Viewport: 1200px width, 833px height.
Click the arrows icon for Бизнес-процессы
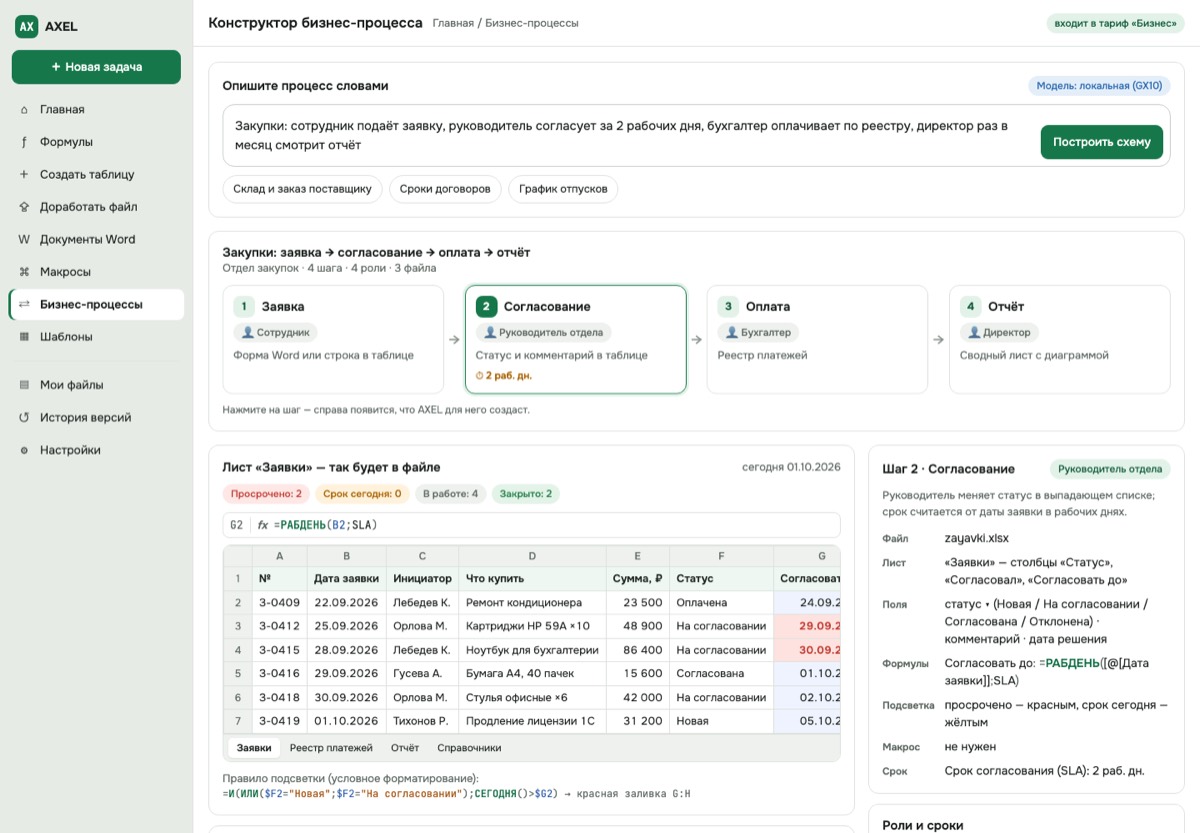pos(24,305)
